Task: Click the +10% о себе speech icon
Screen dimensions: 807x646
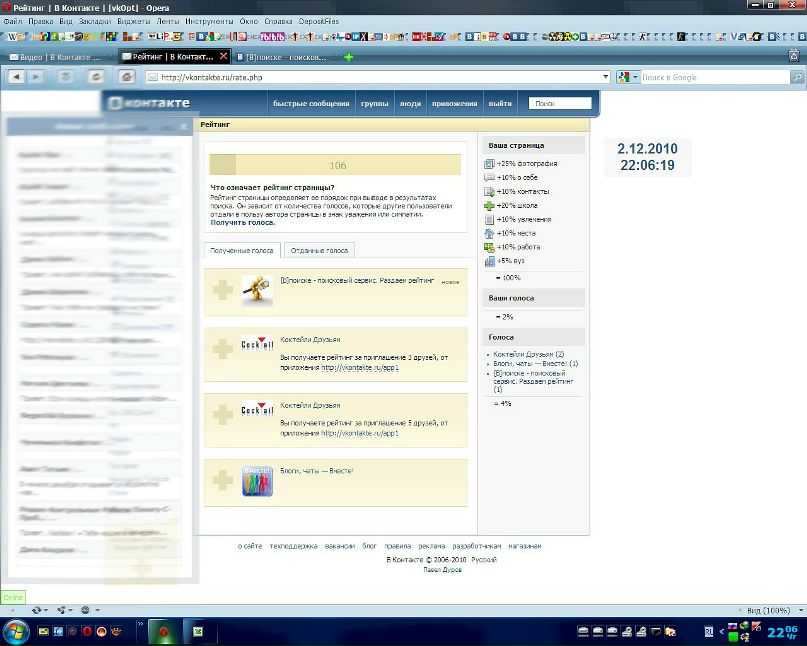Action: pyautogui.click(x=489, y=178)
